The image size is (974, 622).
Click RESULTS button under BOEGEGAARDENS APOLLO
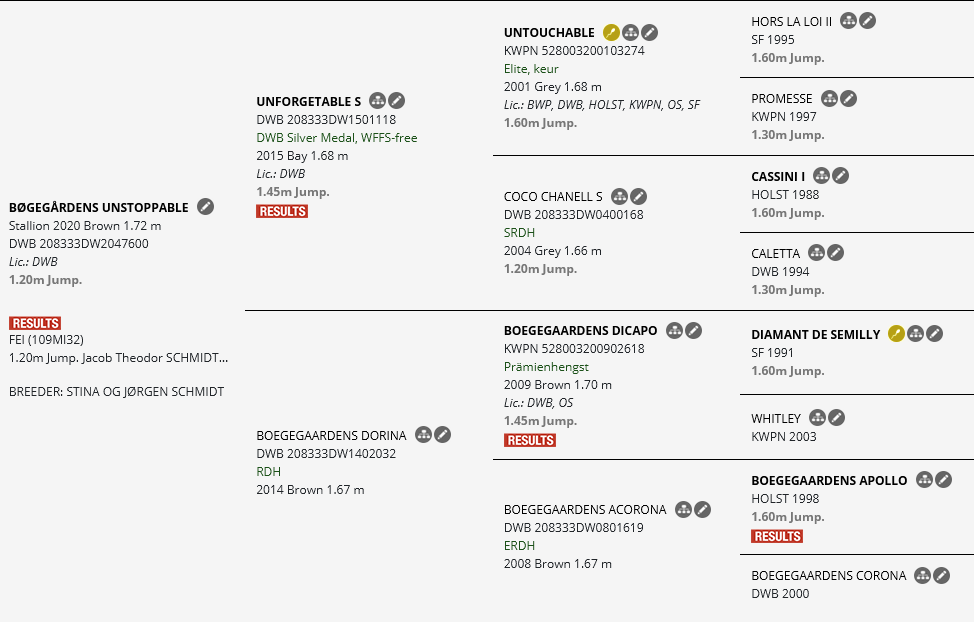(x=777, y=536)
